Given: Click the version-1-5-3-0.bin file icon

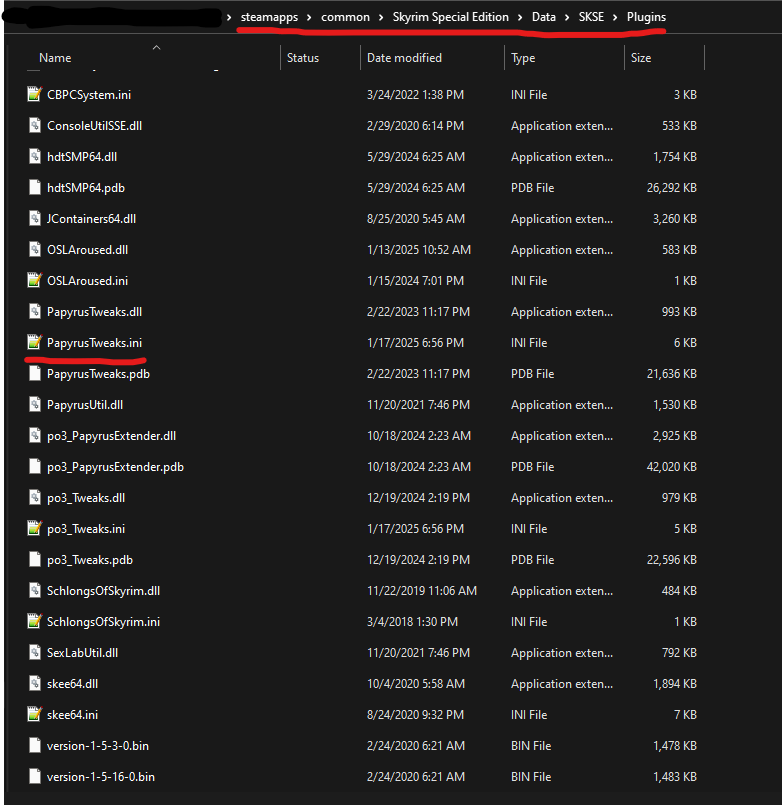Looking at the screenshot, I should coord(34,745).
